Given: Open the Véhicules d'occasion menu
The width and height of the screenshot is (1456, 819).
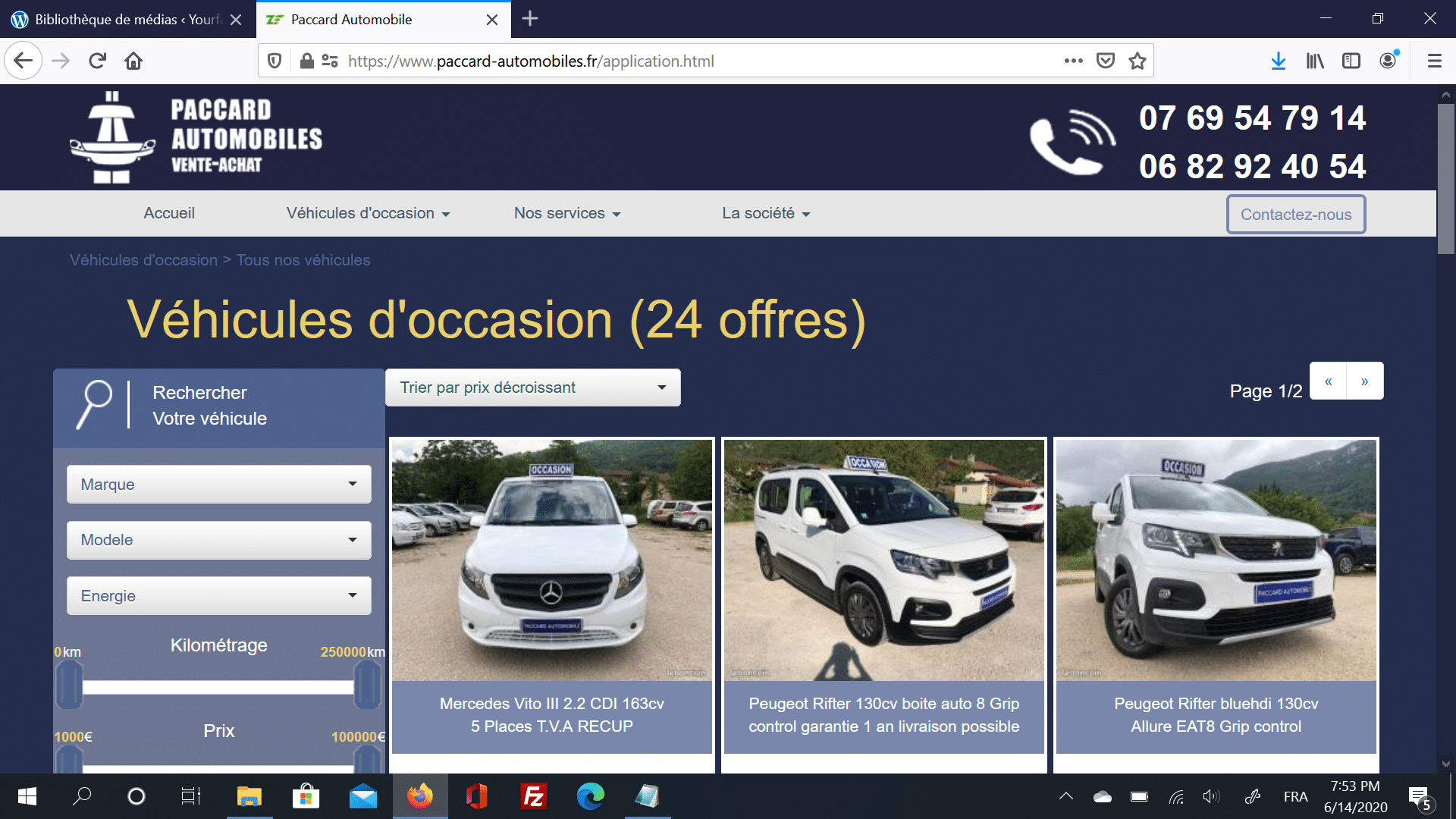Looking at the screenshot, I should 368,213.
